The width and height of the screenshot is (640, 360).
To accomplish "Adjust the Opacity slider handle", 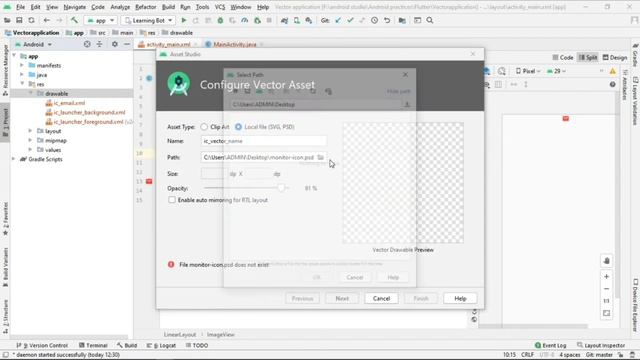I will (281, 188).
